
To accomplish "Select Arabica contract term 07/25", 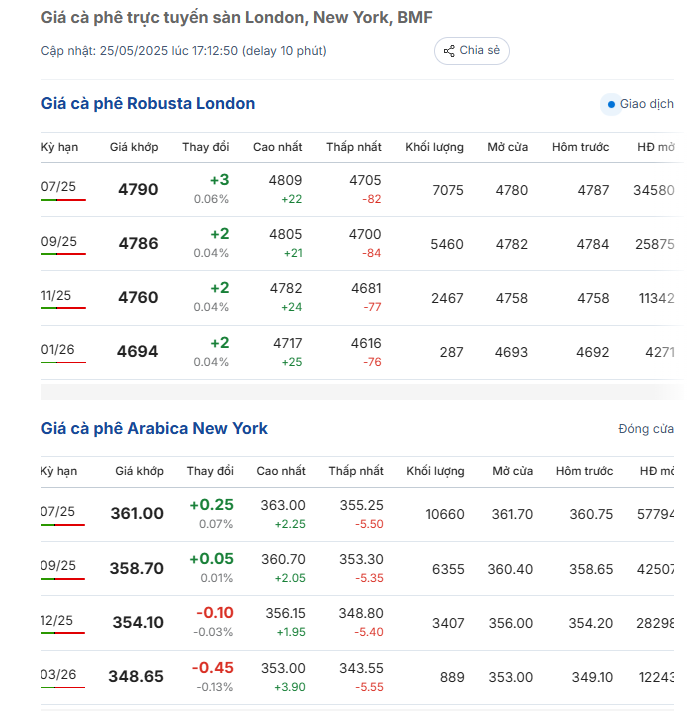I will coord(58,511).
